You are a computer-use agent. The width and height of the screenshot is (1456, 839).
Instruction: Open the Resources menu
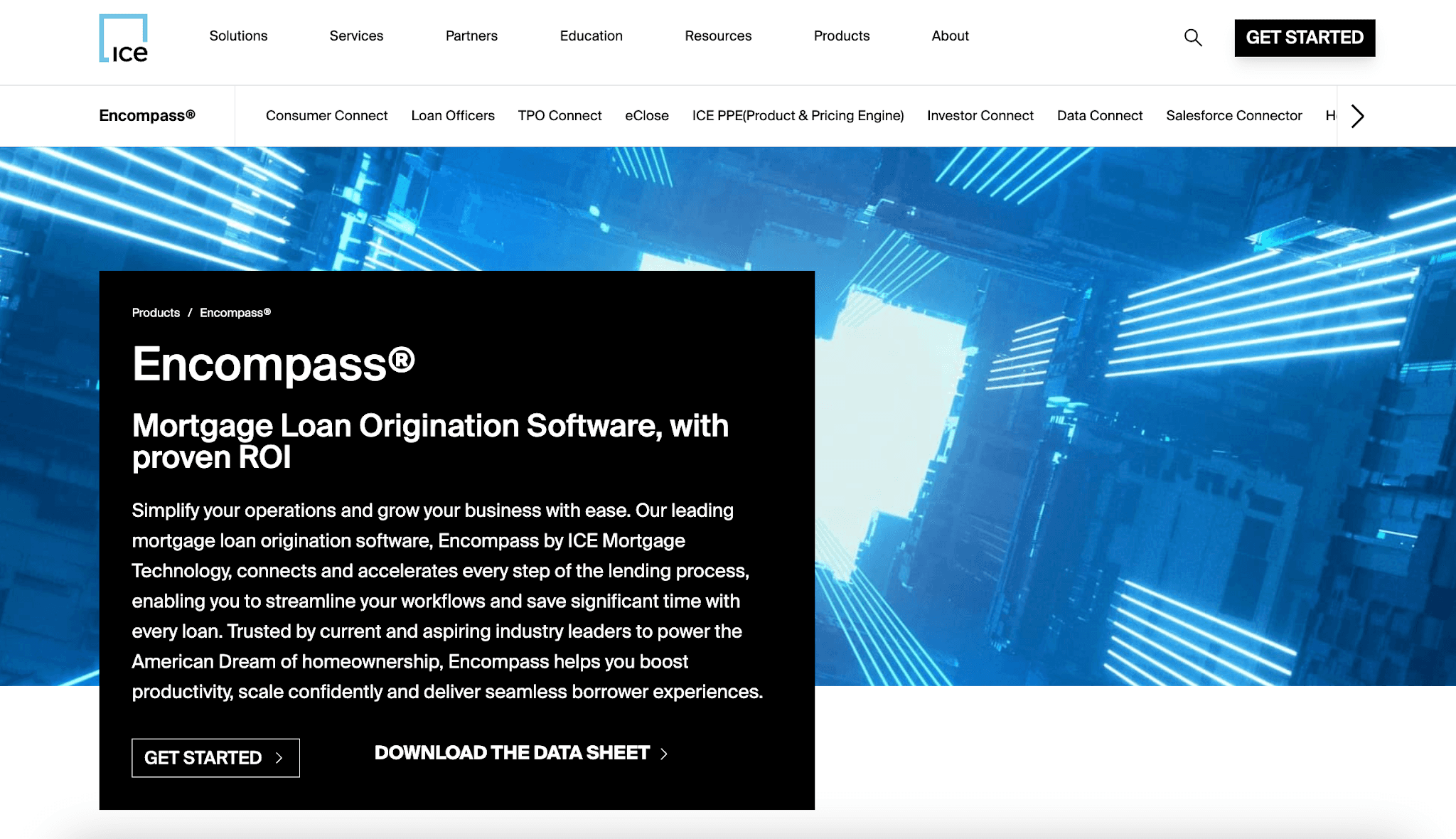(718, 36)
